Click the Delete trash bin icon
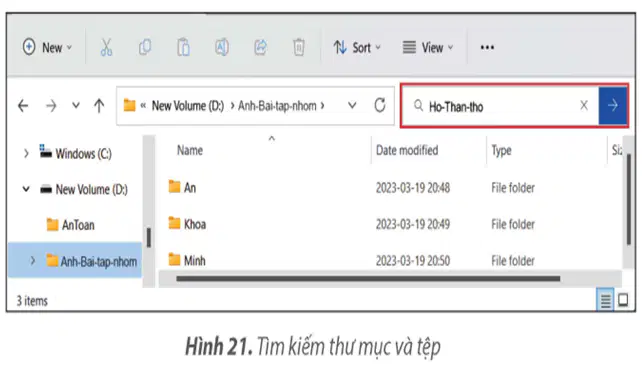 [x=299, y=48]
